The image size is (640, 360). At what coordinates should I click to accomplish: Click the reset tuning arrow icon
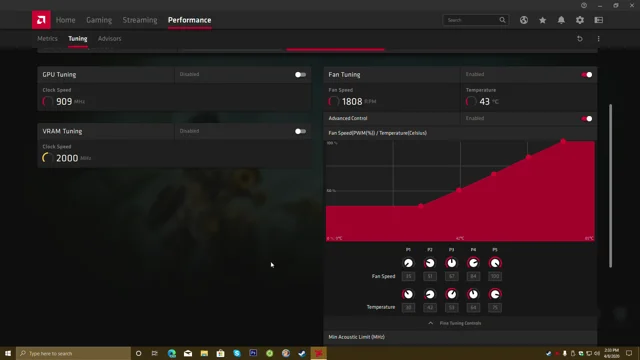pos(580,38)
